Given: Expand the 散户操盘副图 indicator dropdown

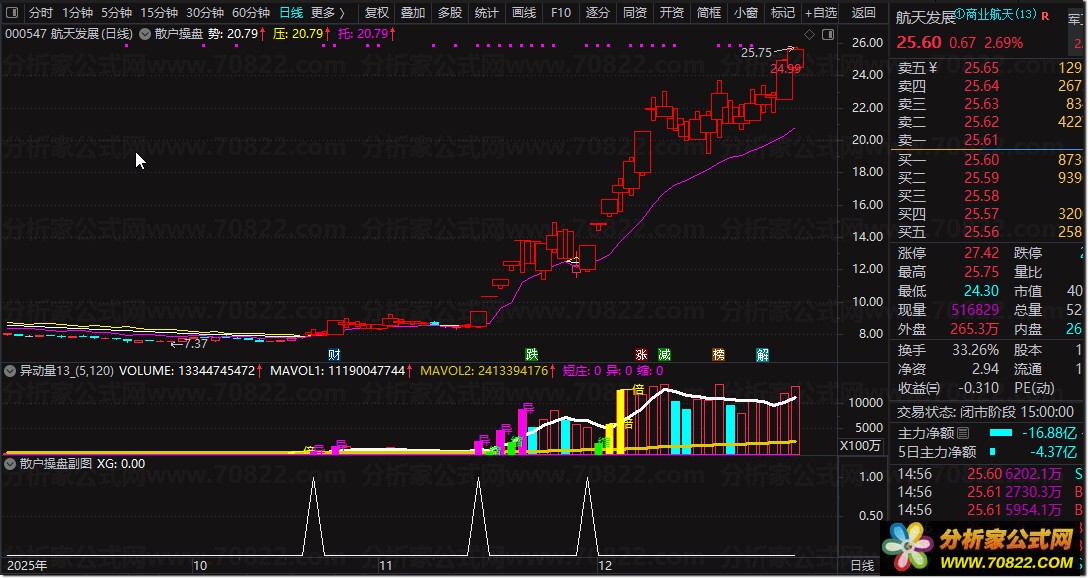Looking at the screenshot, I should (x=11, y=464).
